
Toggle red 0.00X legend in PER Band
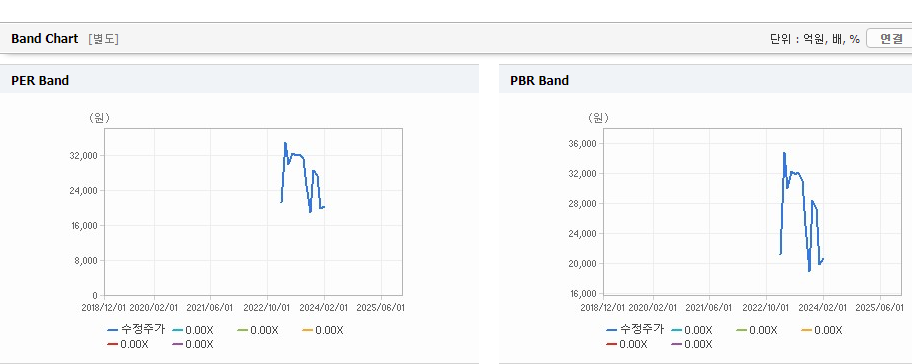(x=128, y=344)
